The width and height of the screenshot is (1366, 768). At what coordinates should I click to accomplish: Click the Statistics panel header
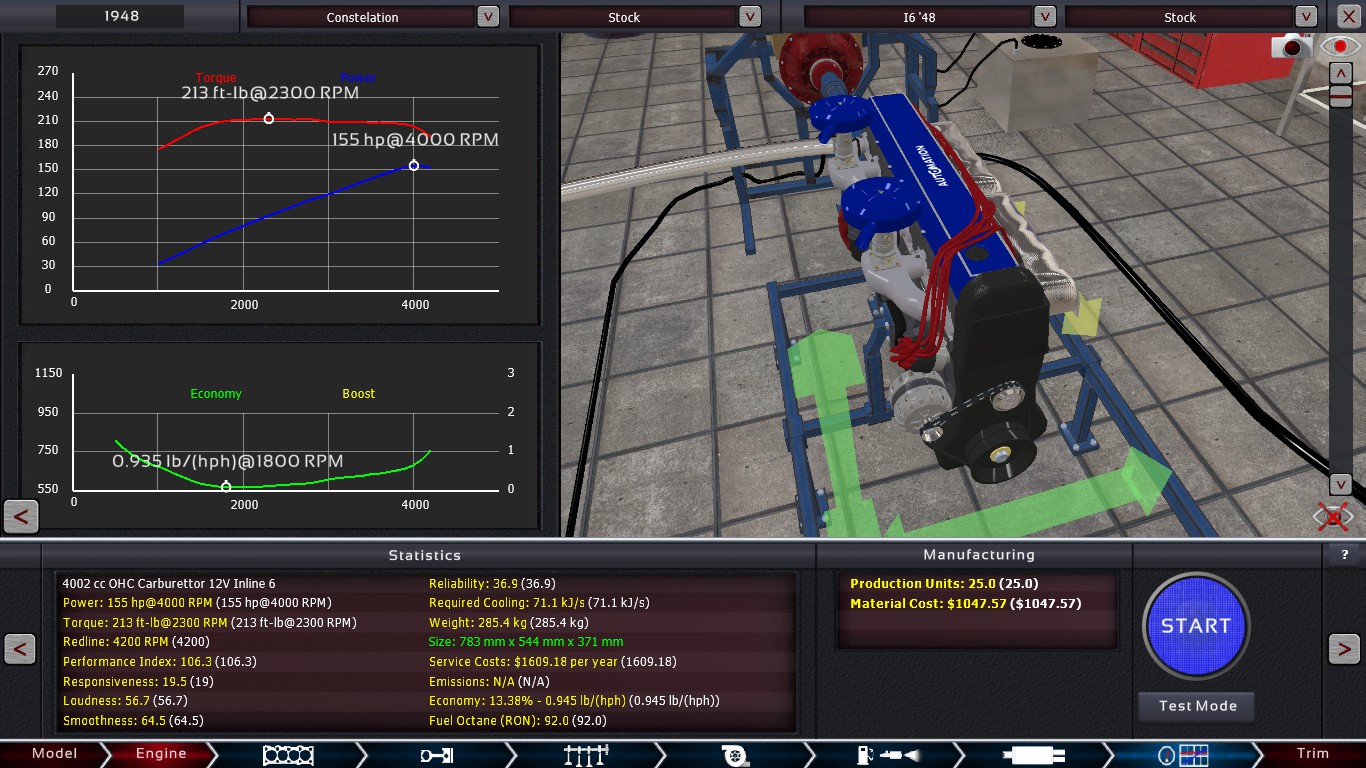click(x=425, y=555)
